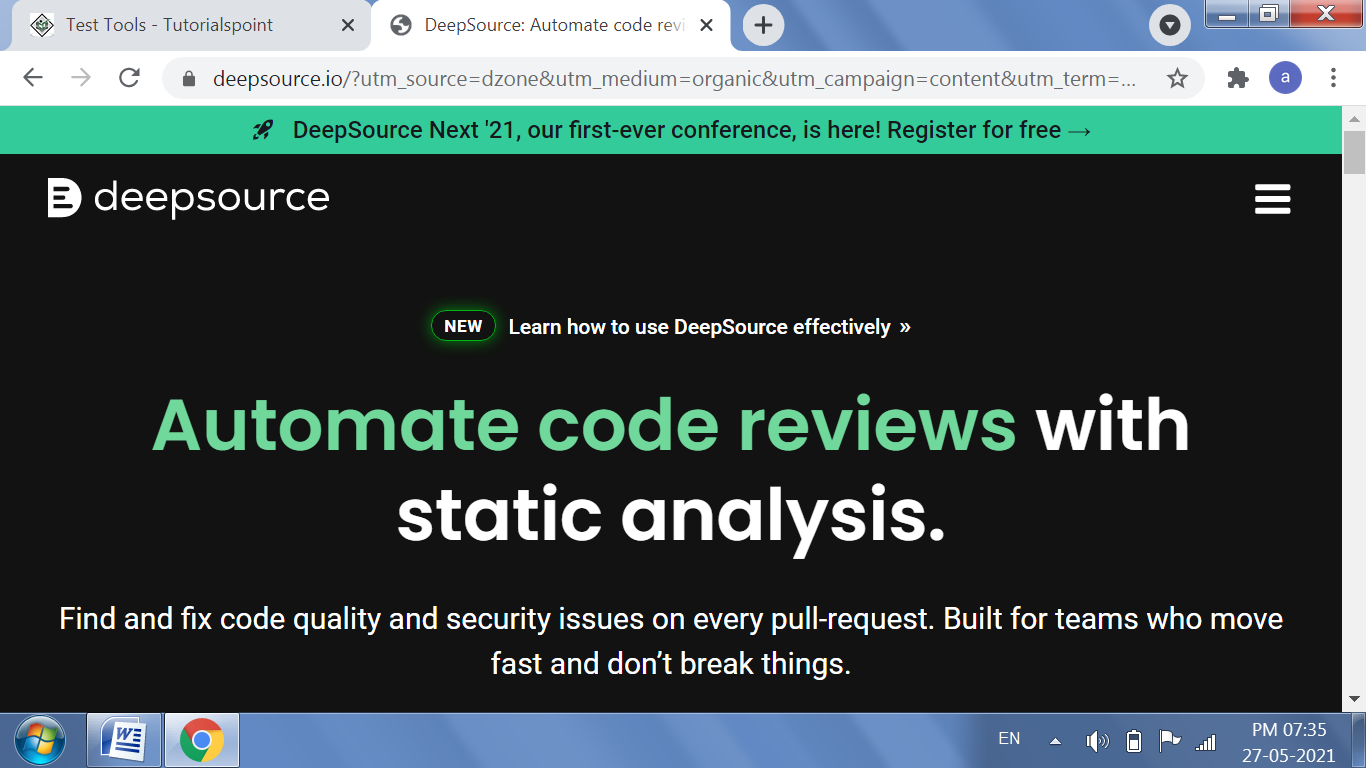Open Chrome's three-dot menu

point(1333,78)
